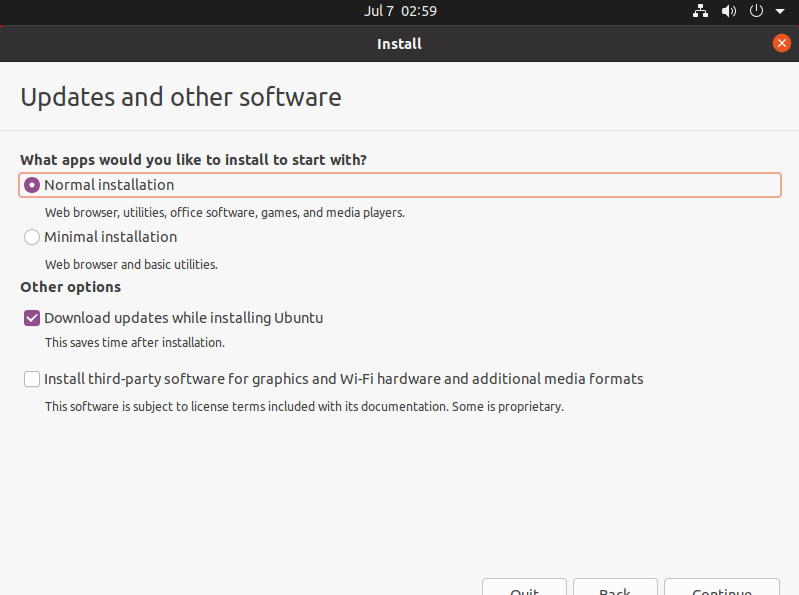The image size is (799, 595).
Task: Click the Other options section label
Action: pos(70,287)
